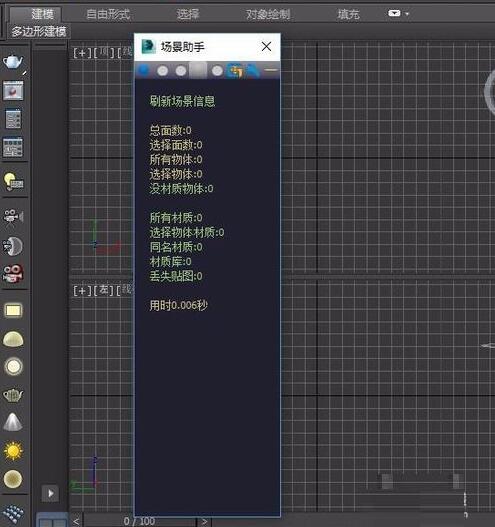Click the 选择物体材质:0 line
Viewport: 495px width, 527px height.
(187, 232)
